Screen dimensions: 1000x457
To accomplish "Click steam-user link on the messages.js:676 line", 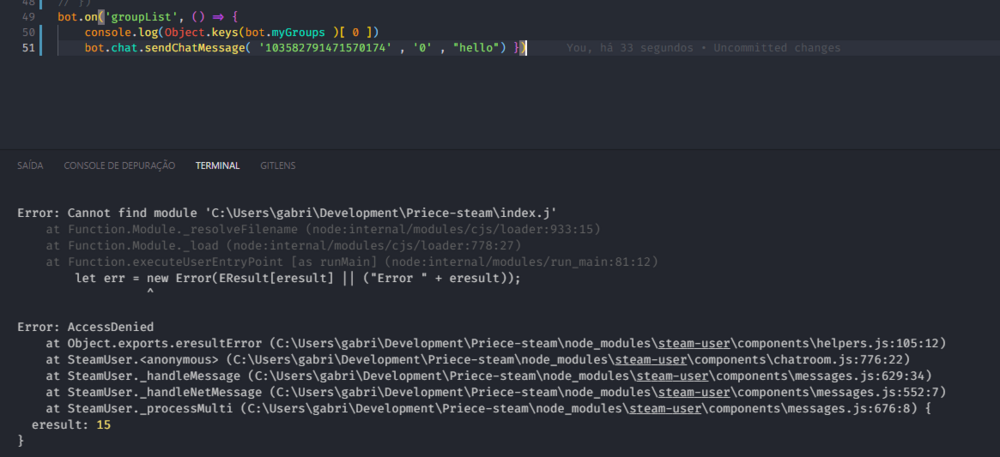I will 667,407.
